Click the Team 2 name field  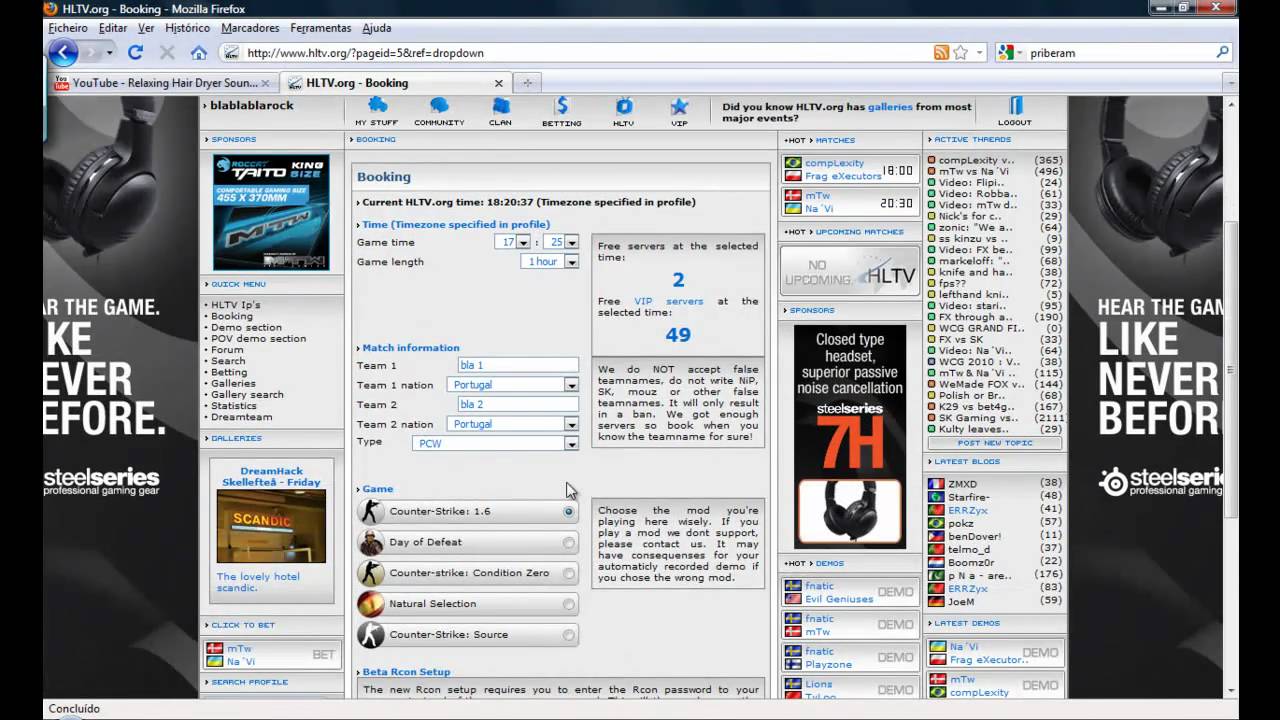[518, 405]
